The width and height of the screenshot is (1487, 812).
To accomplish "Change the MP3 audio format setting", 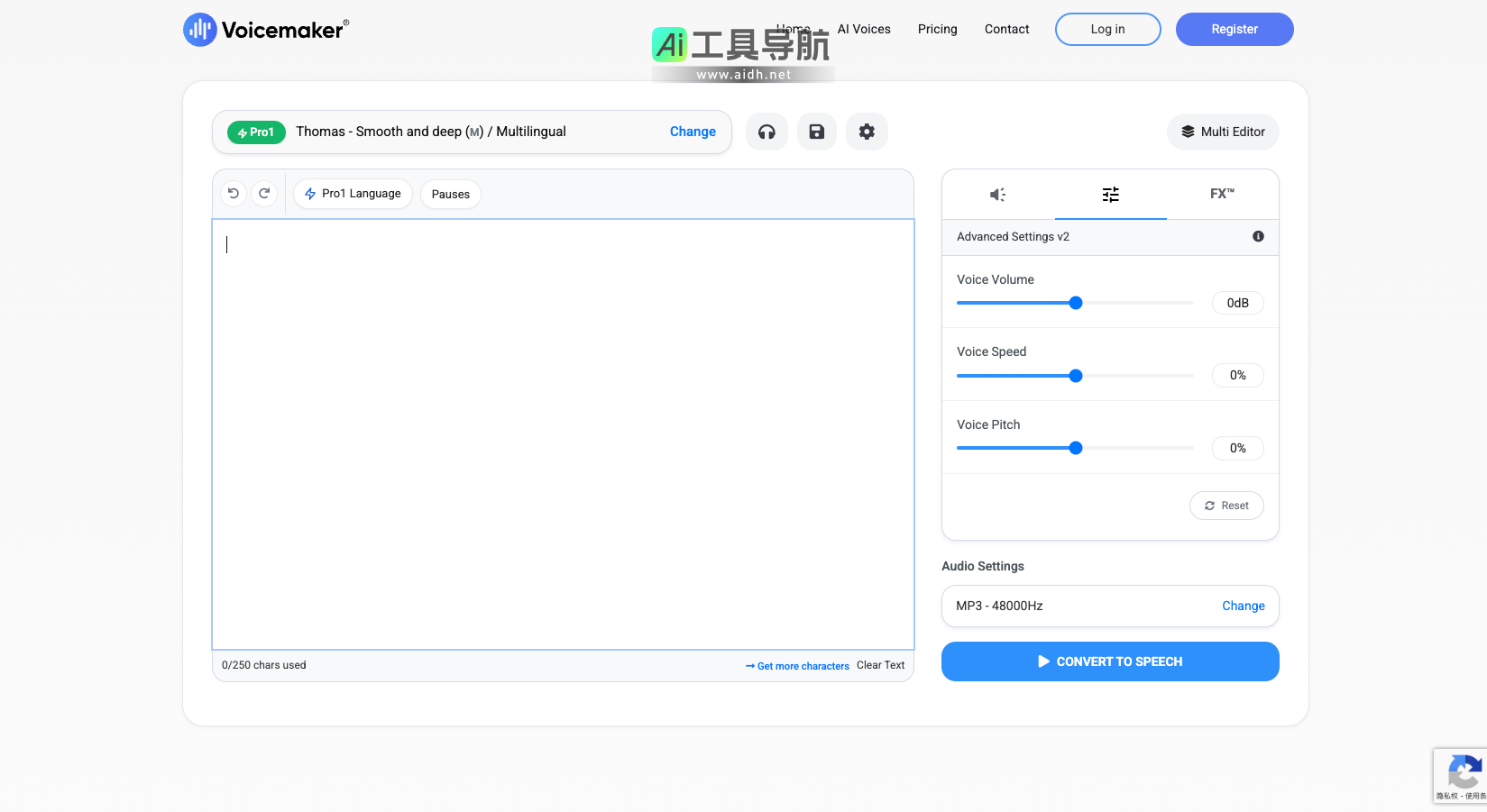I will click(x=1243, y=606).
